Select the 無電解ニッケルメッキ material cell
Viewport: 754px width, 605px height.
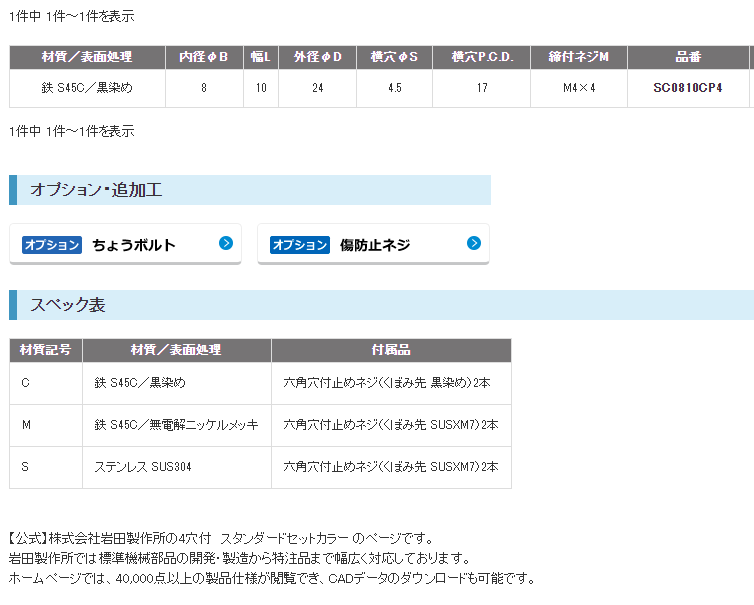[x=176, y=425]
